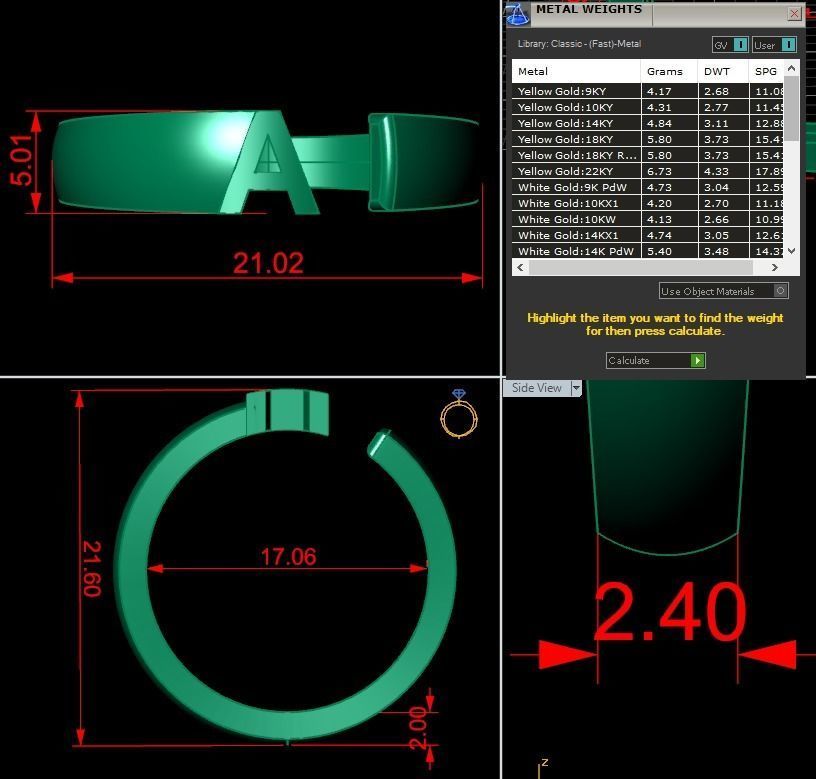Click the Metal Weights panel logo icon

(517, 14)
